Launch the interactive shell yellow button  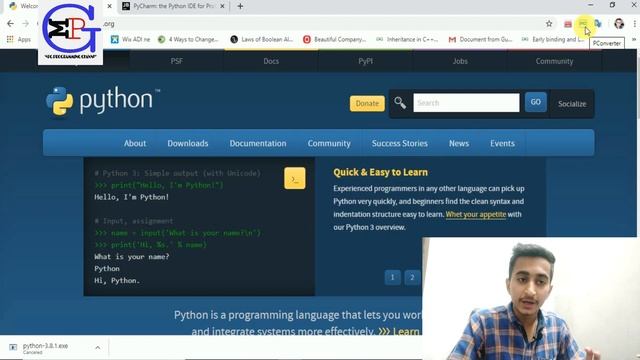[295, 178]
